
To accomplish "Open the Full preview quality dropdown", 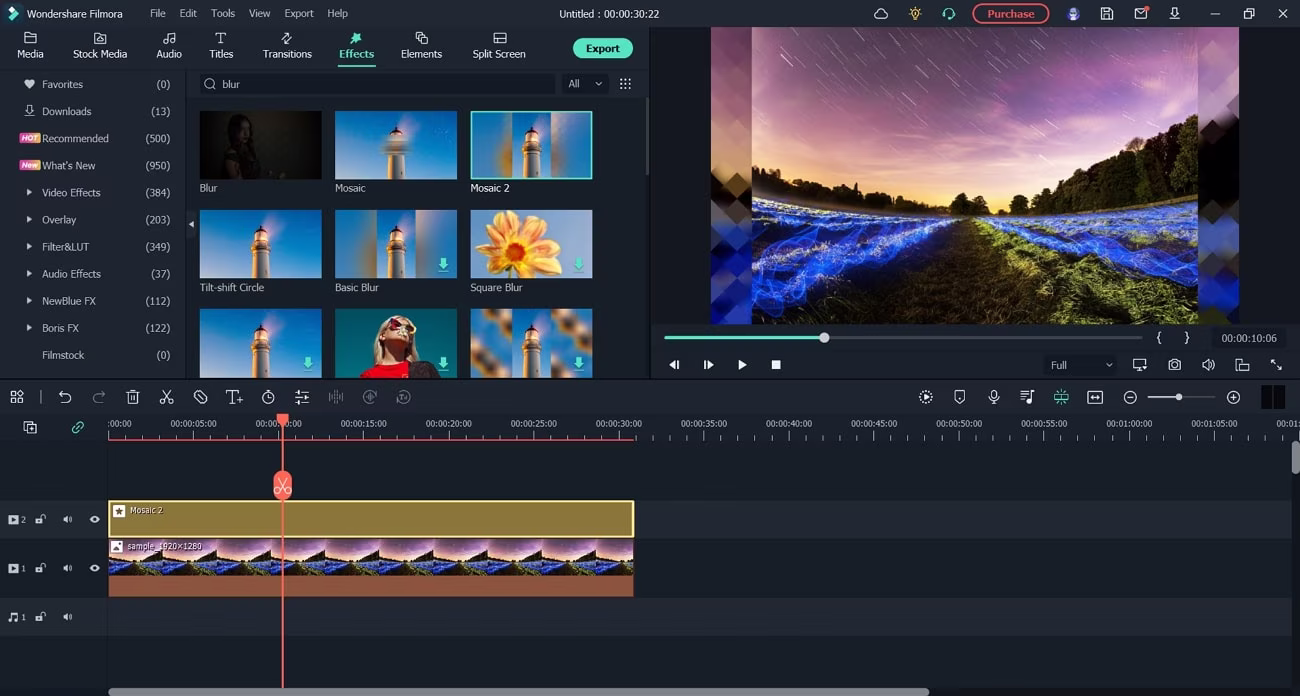I will point(1079,365).
